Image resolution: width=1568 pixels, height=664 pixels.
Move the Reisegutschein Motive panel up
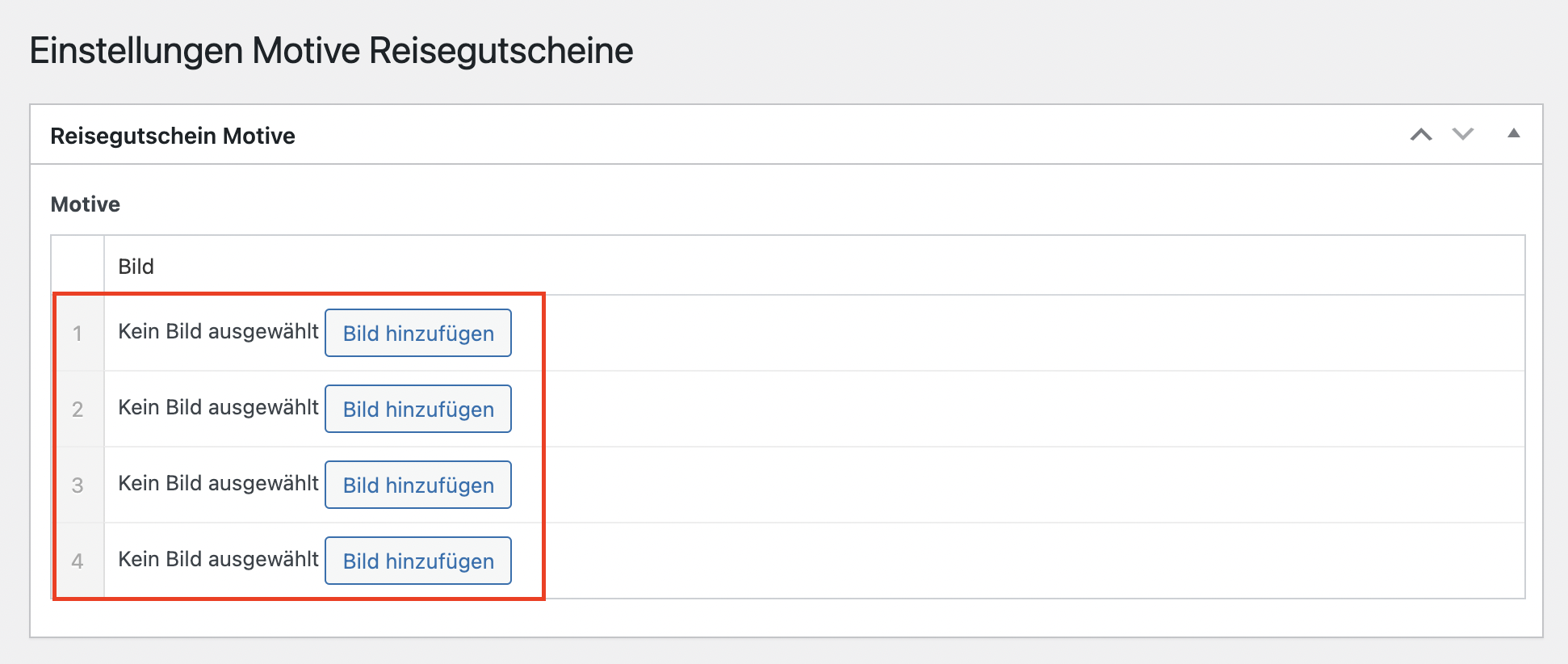pos(1421,135)
